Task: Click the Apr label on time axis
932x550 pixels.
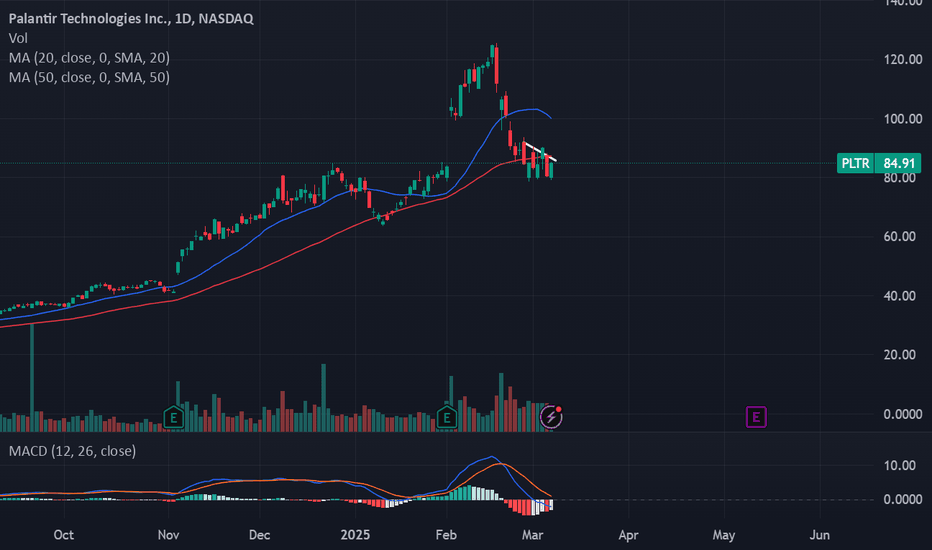Action: (x=628, y=535)
